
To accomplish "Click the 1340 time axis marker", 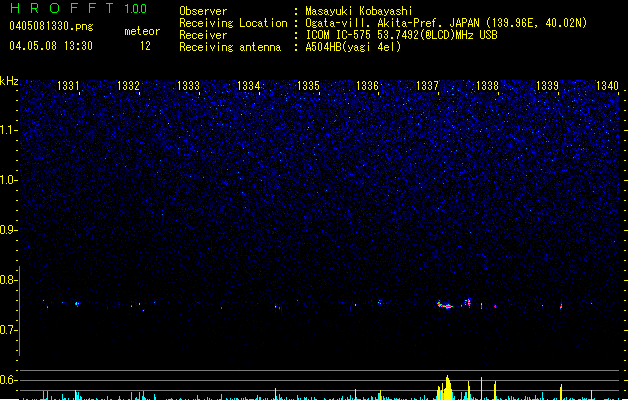I will (607, 86).
